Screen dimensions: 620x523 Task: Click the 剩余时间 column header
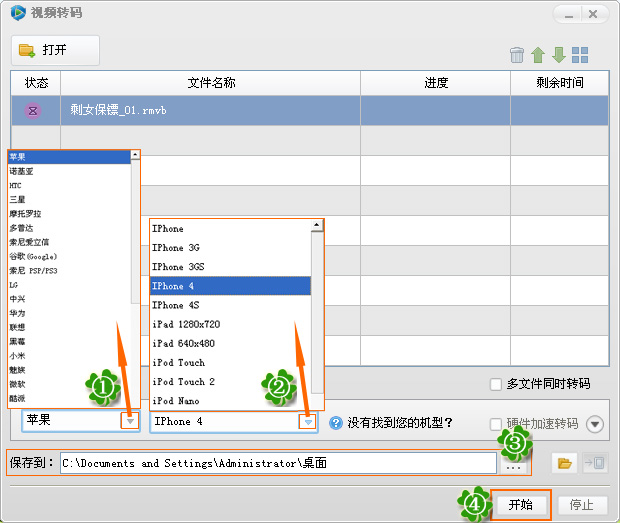pos(560,83)
